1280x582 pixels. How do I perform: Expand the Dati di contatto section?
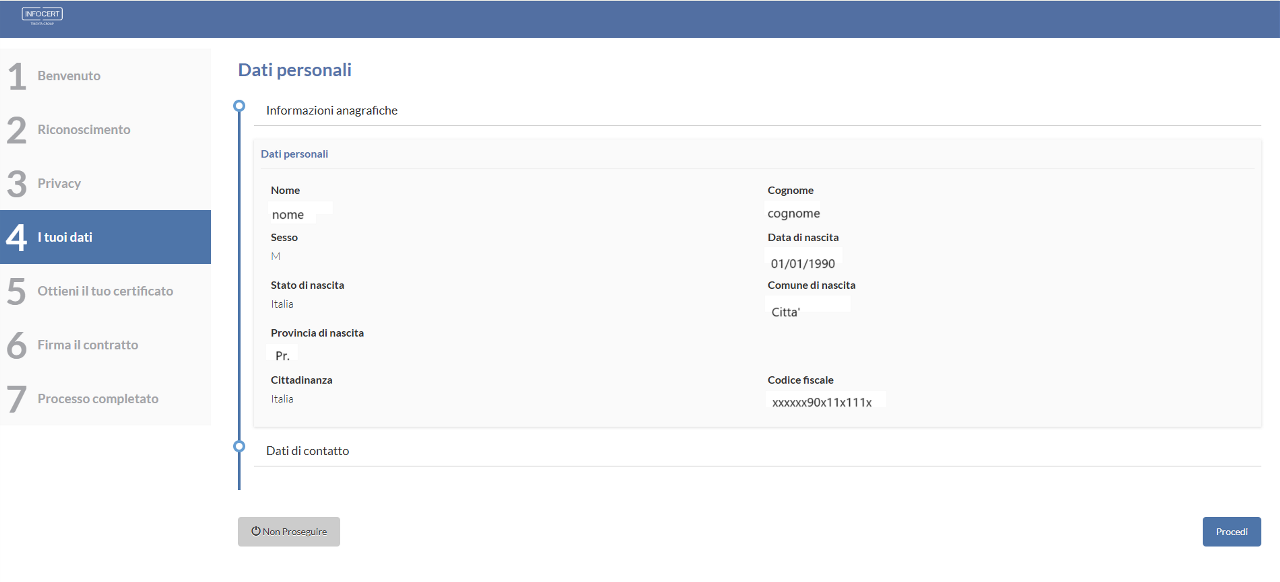coord(308,451)
